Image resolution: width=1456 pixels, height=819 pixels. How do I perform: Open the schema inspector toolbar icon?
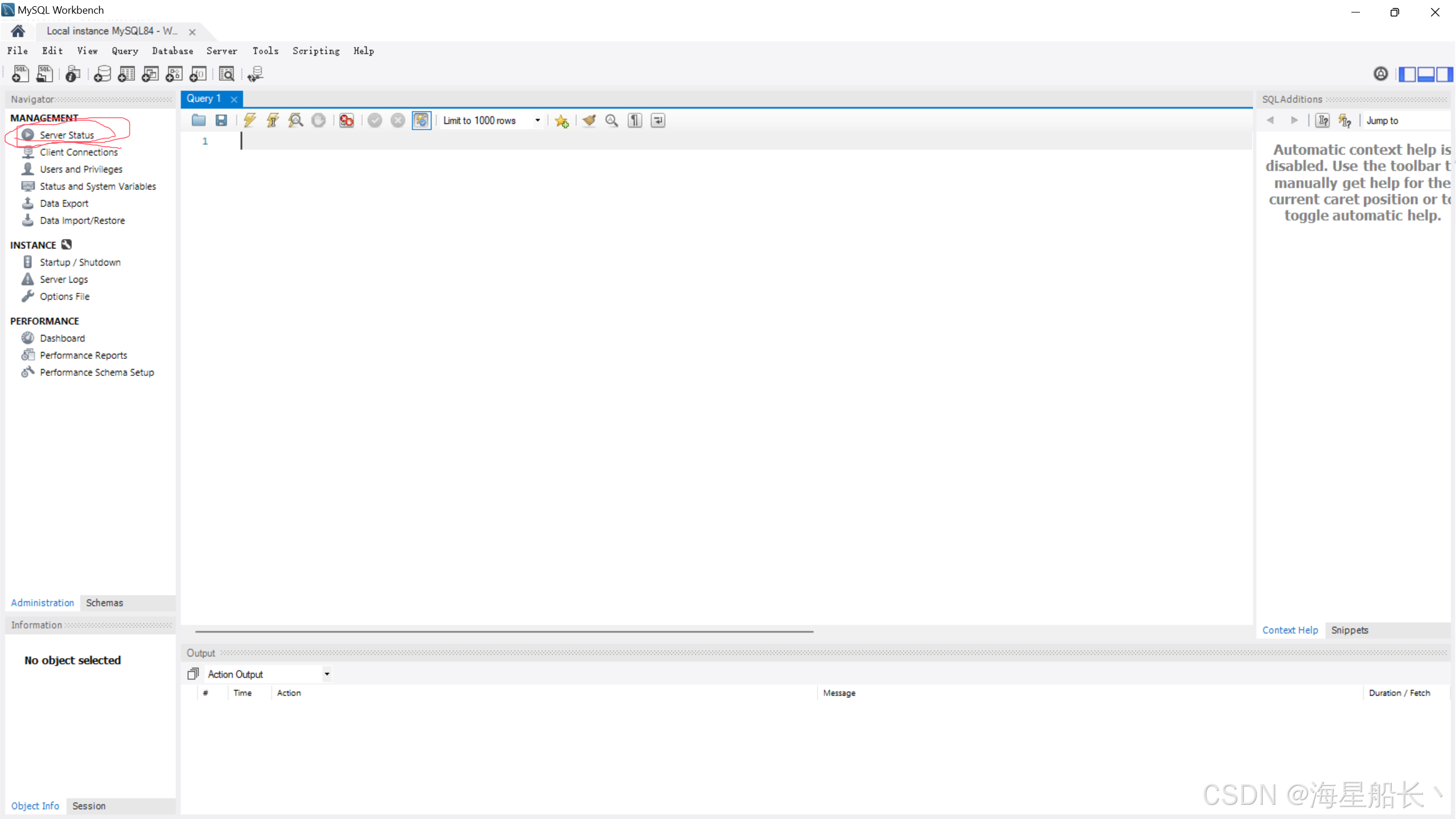pos(73,74)
